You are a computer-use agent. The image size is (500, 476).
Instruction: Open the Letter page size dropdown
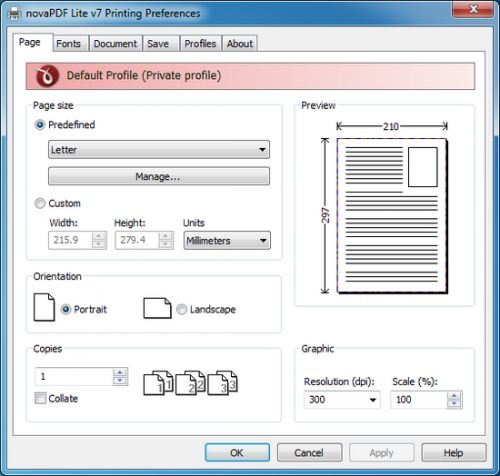159,150
